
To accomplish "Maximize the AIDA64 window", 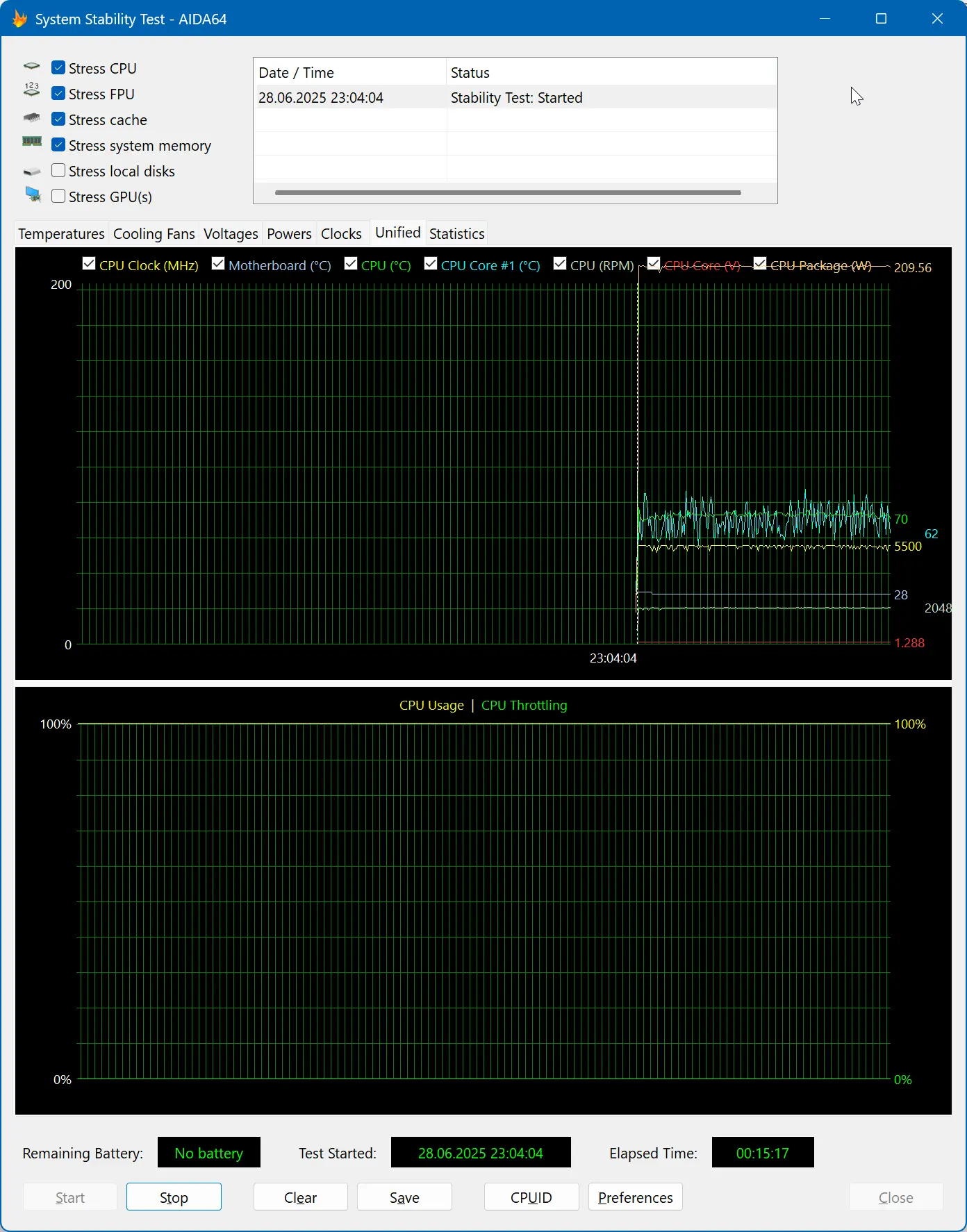I will 881,19.
